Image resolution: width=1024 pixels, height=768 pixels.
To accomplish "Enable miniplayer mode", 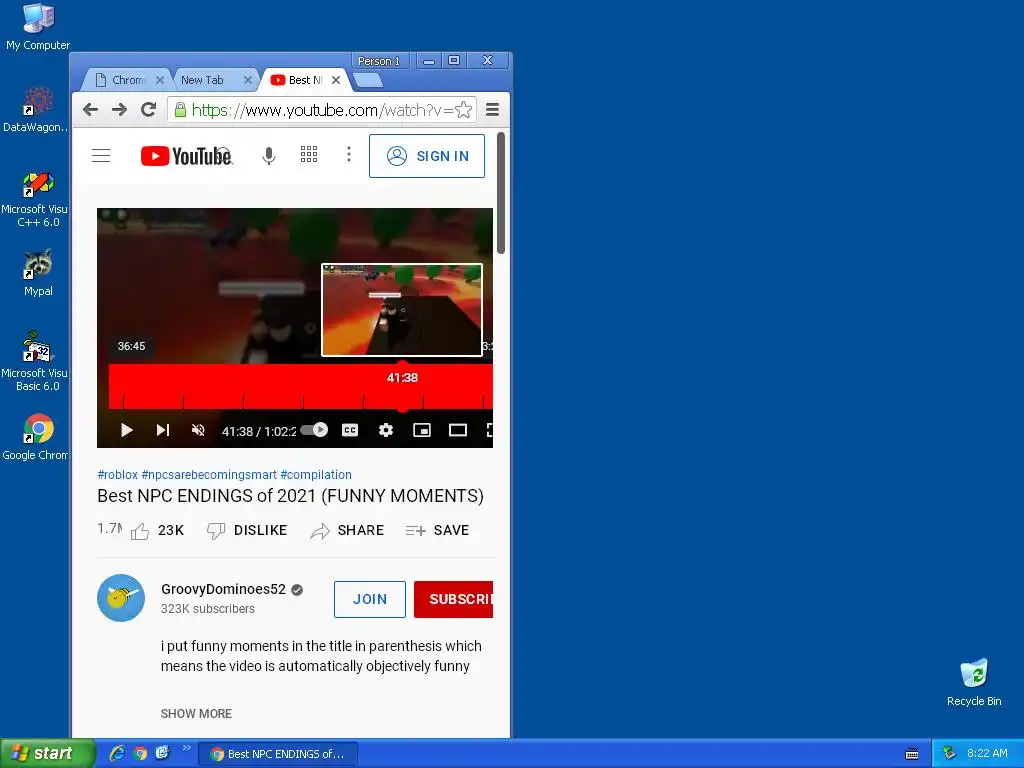I will [x=422, y=430].
